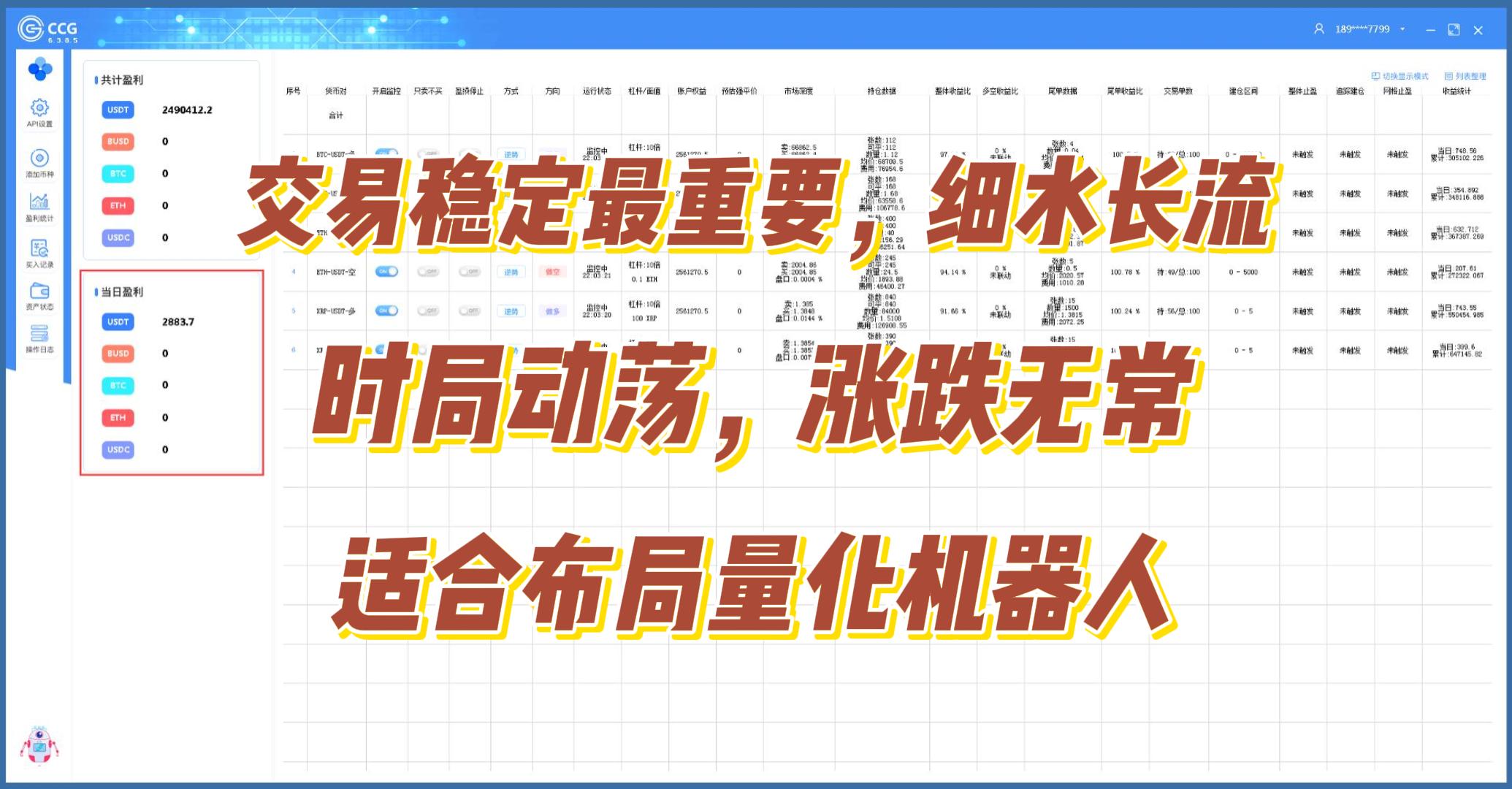Open 资产状态 wallet icon
The width and height of the screenshot is (1512, 789).
coord(39,295)
